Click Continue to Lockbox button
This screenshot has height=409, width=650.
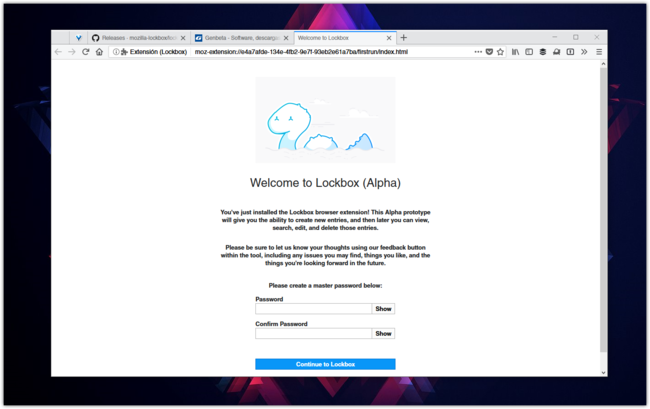pos(325,364)
